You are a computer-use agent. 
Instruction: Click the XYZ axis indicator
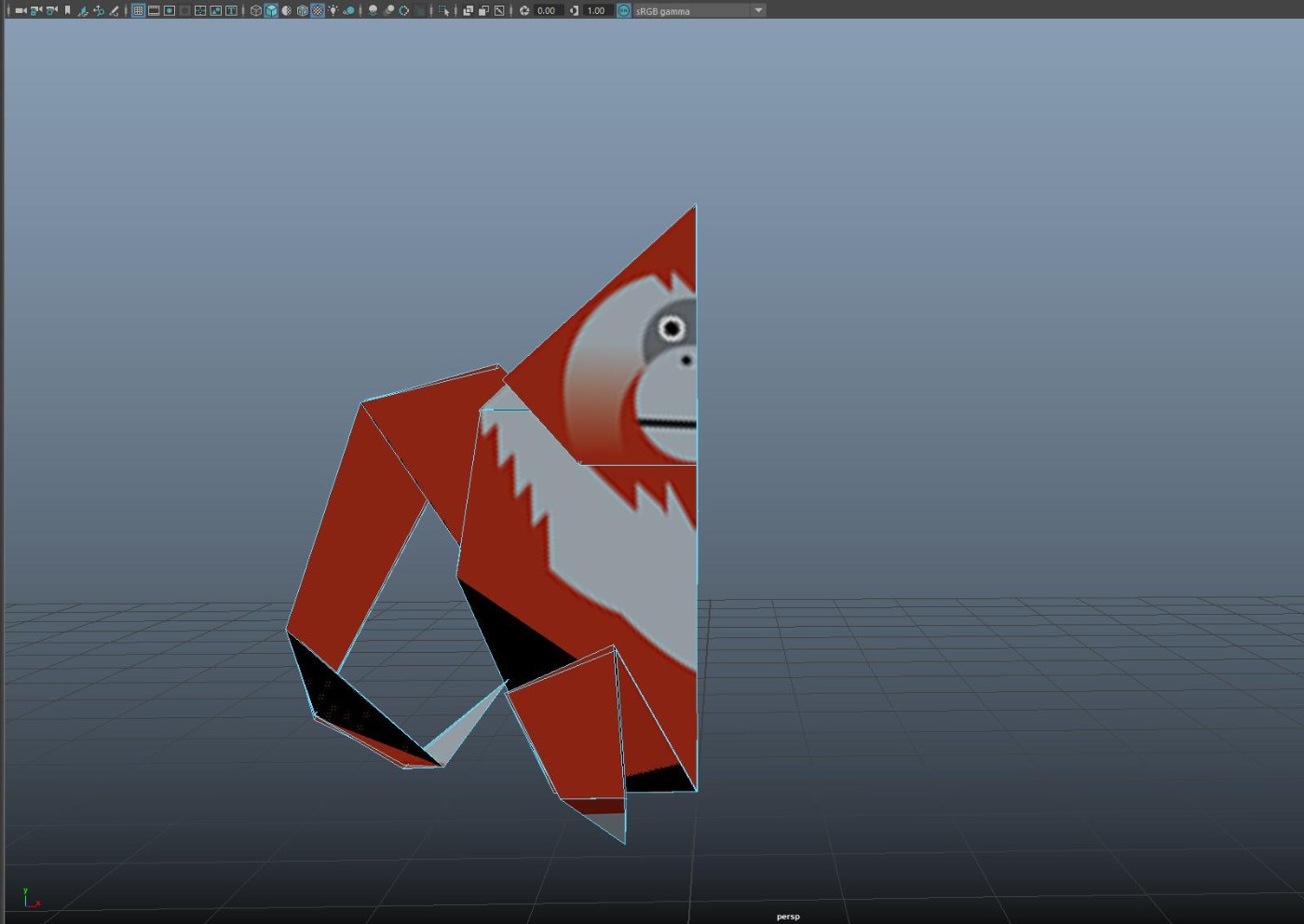click(31, 898)
